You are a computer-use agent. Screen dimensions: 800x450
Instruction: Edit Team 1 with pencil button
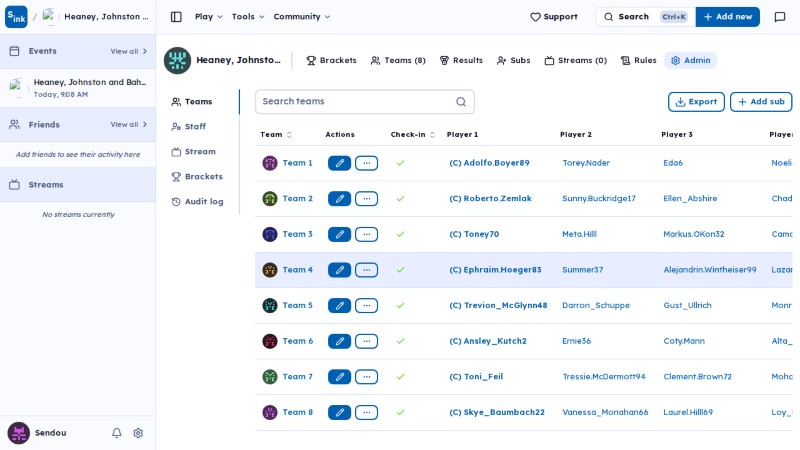[x=339, y=163]
